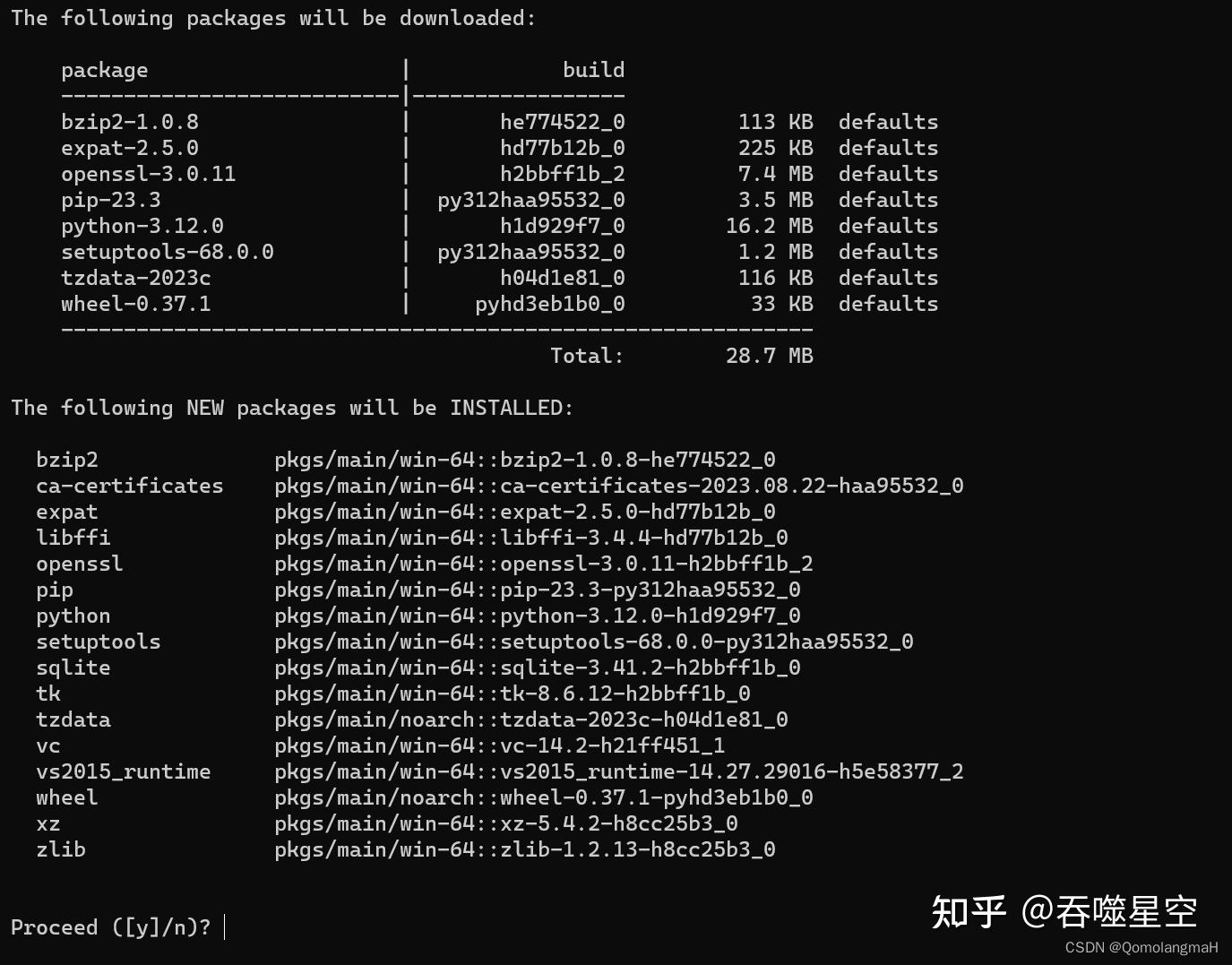This screenshot has width=1232, height=965.
Task: Click the wheel-0.37.1 package entry
Action: (x=136, y=304)
